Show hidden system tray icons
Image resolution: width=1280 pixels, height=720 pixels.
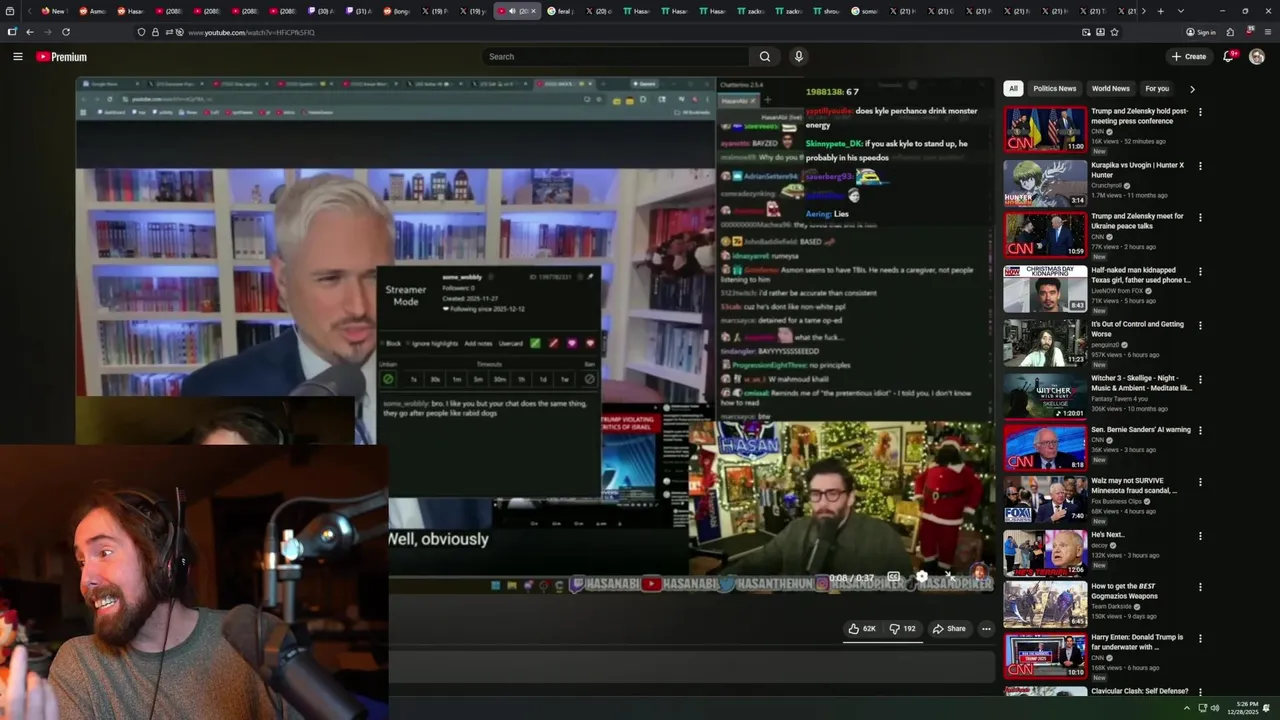1187,708
